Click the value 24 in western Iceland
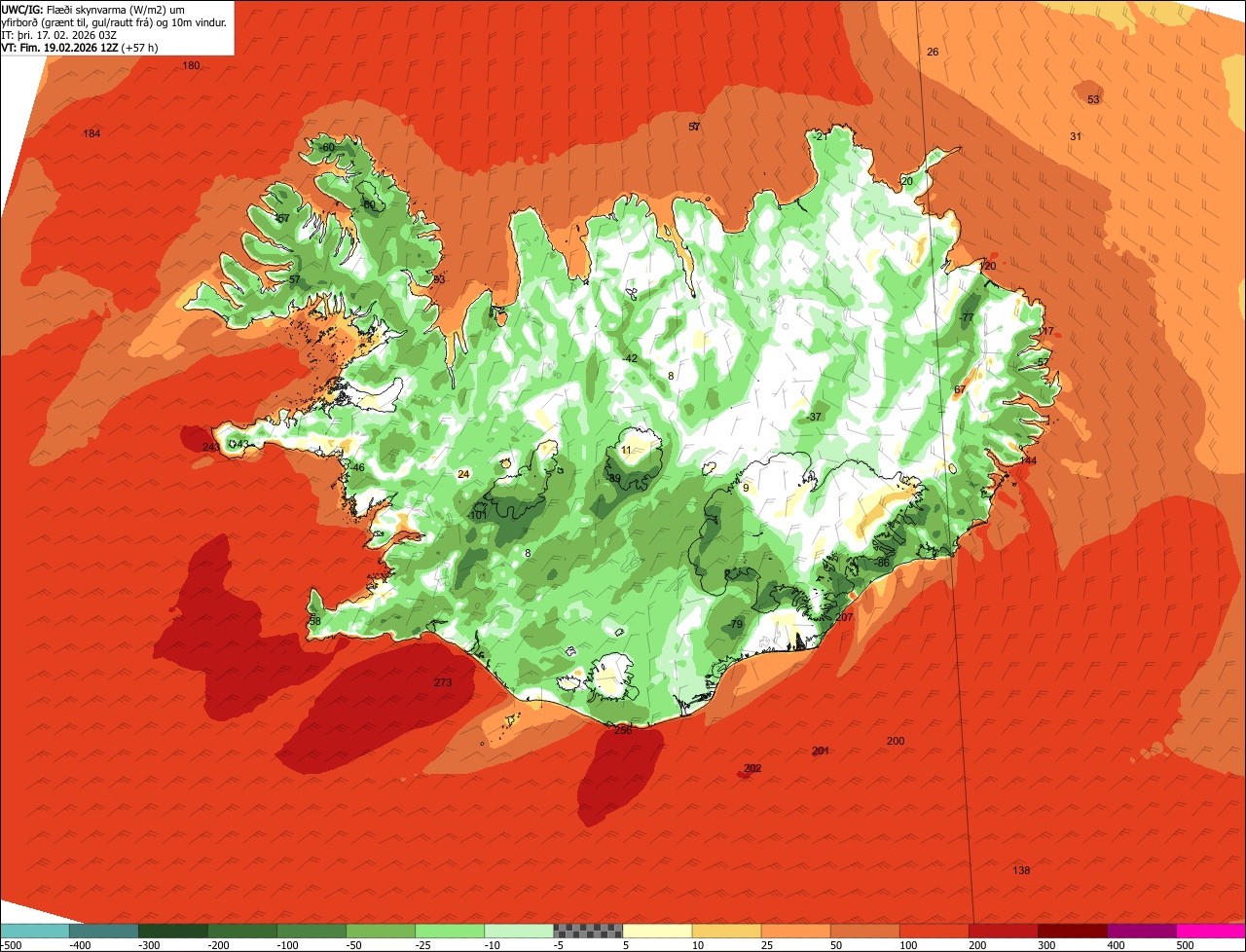The image size is (1246, 952). coord(463,474)
